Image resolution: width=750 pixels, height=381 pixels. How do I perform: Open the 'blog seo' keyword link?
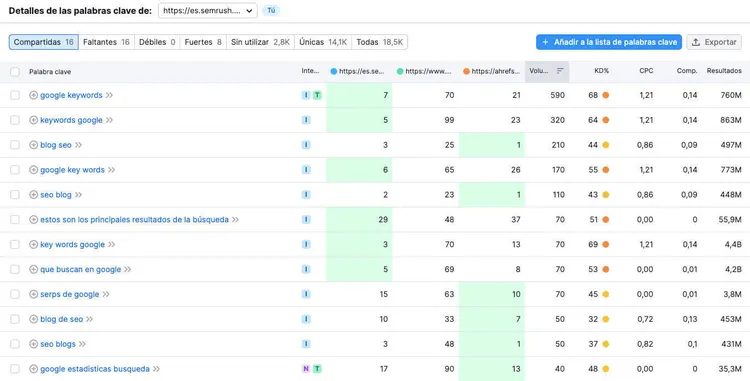coord(55,145)
